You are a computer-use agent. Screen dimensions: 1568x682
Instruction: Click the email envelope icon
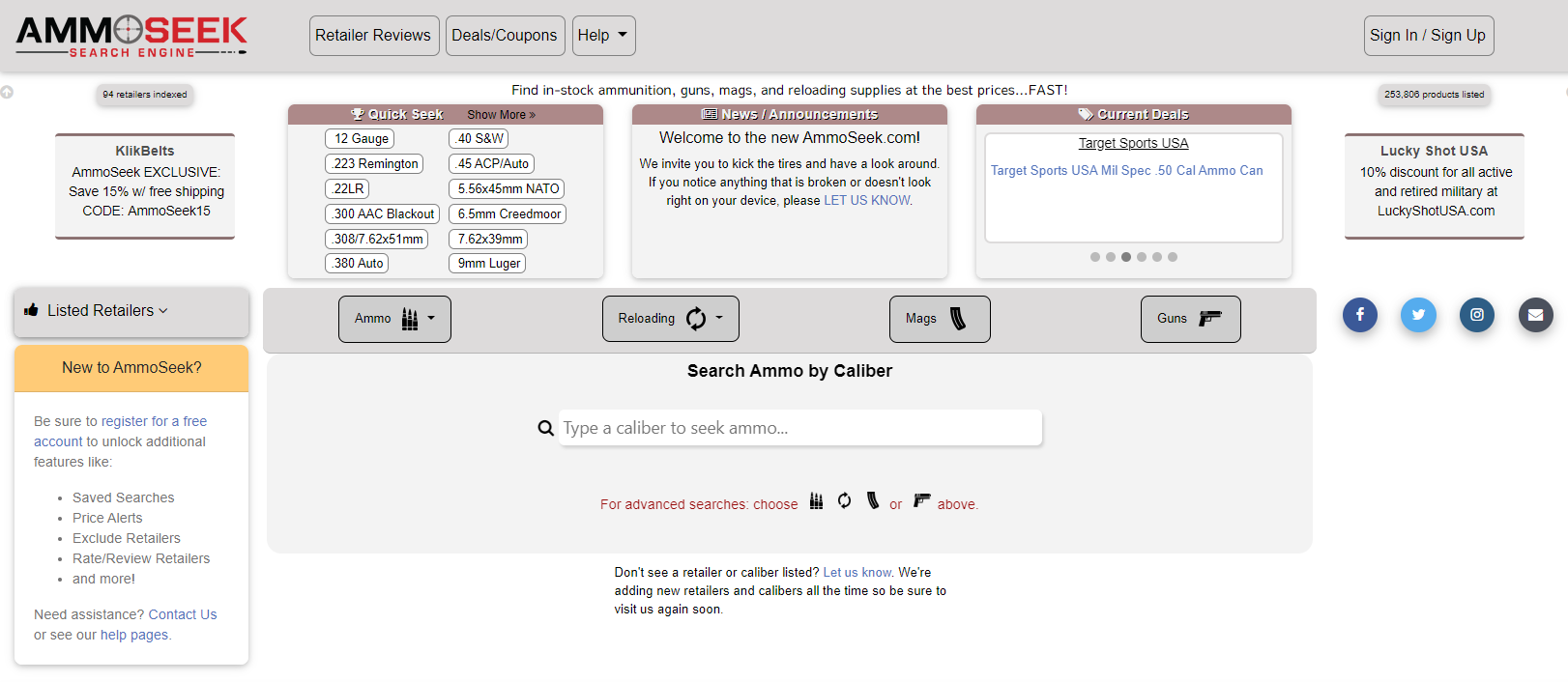click(x=1535, y=315)
